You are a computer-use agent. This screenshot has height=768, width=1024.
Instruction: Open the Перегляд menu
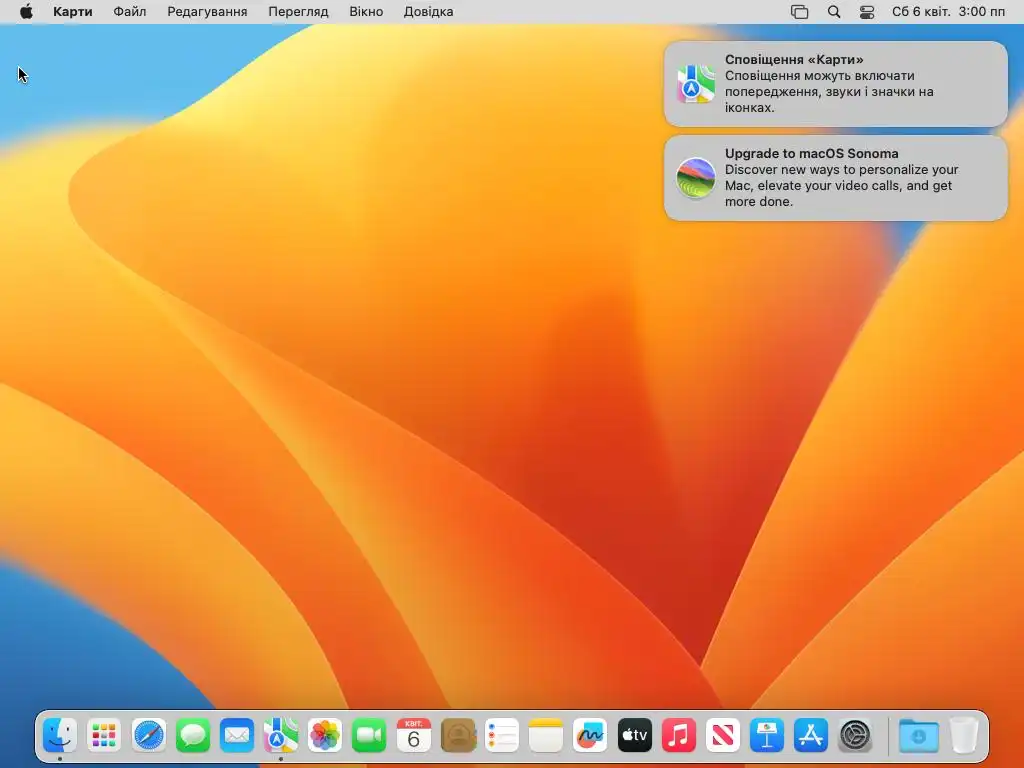pyautogui.click(x=298, y=12)
